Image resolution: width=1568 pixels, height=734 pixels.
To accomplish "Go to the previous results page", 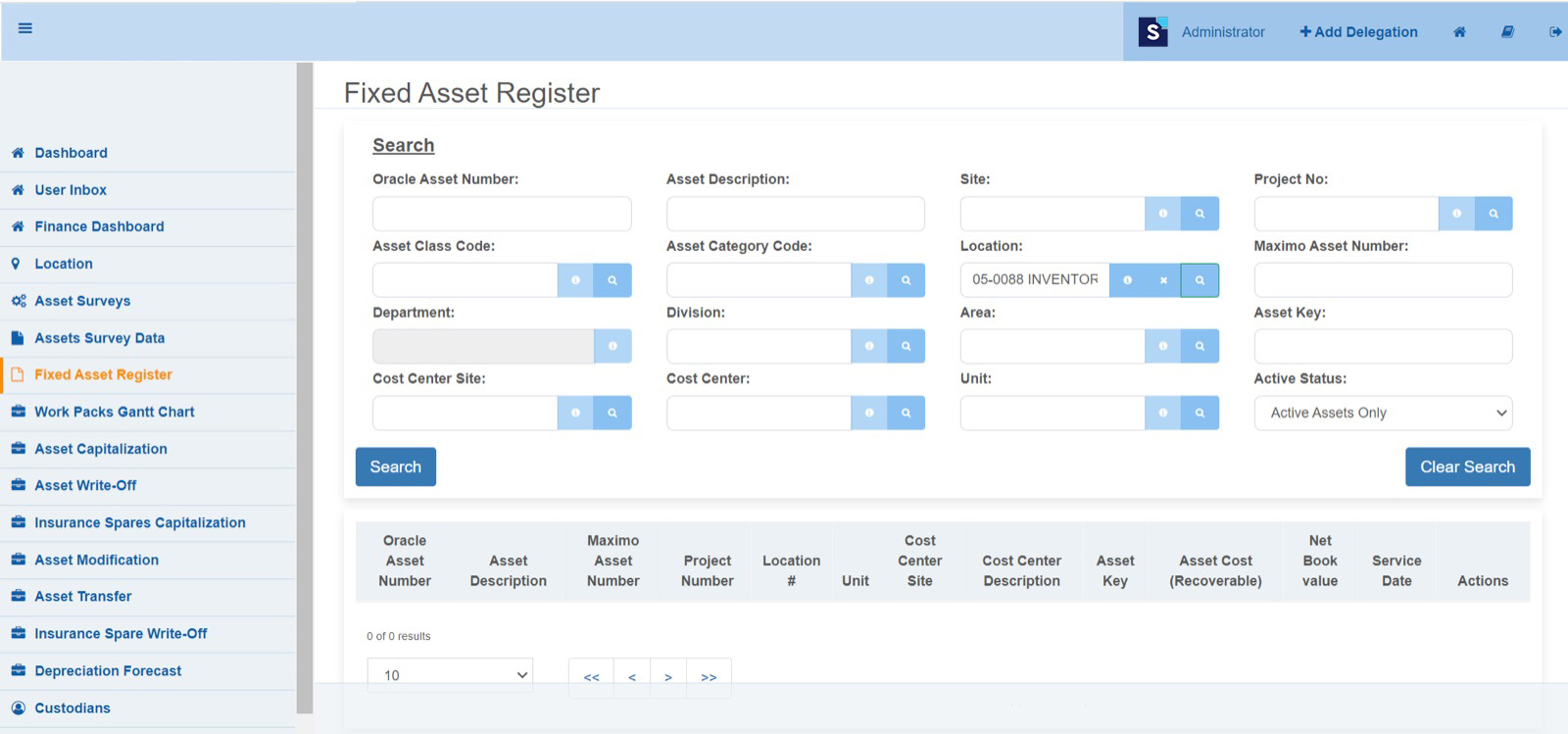I will (632, 677).
